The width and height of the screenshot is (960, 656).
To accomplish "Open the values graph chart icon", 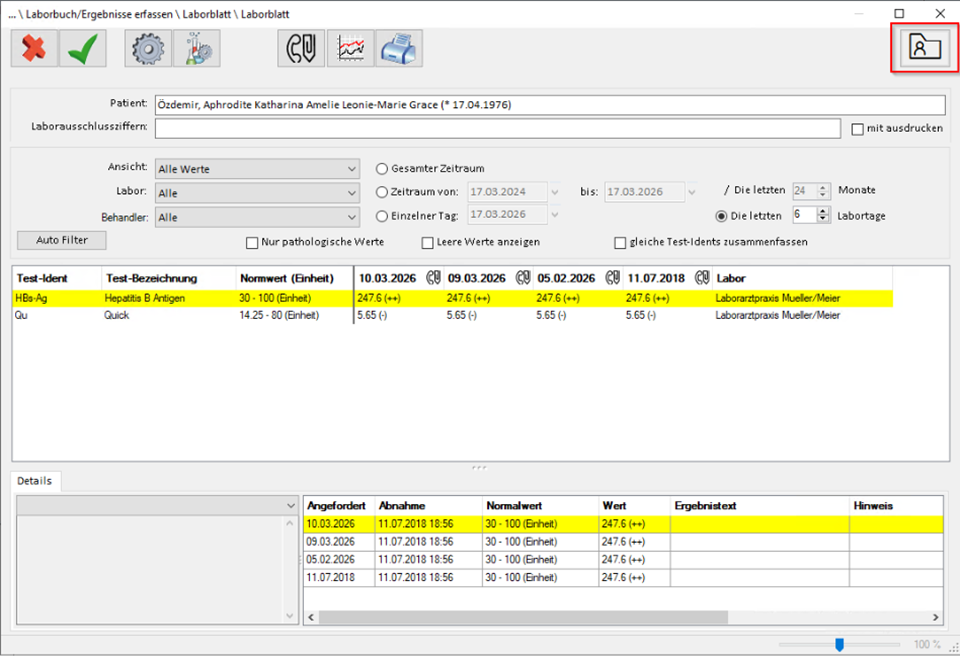I will [350, 48].
